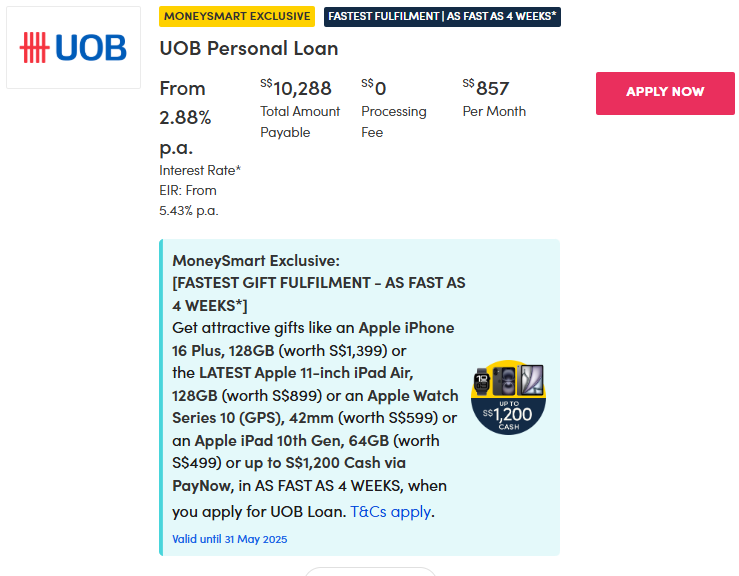Click the partially visible button below promo box
This screenshot has height=576, width=739.
pos(370,571)
